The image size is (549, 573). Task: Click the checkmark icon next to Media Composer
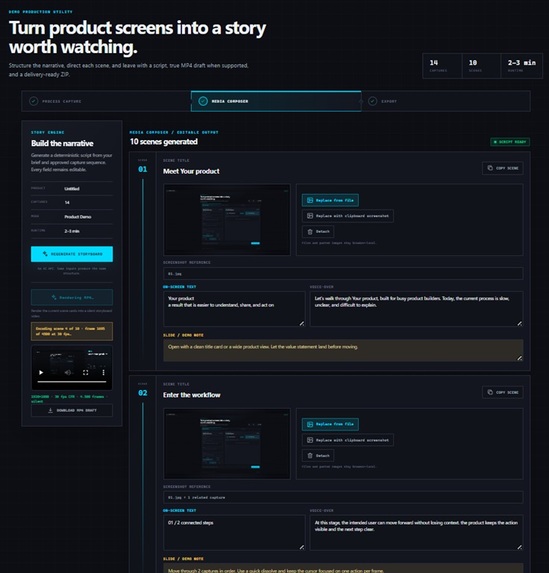(203, 101)
